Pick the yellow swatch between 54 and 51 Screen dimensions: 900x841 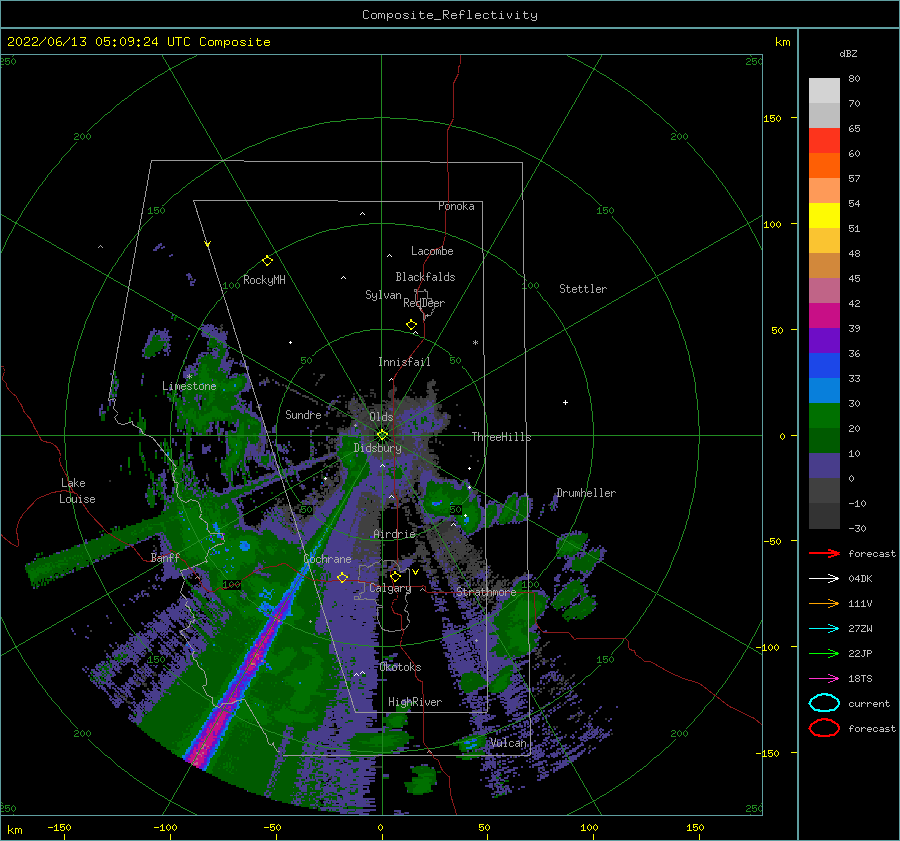click(x=824, y=215)
